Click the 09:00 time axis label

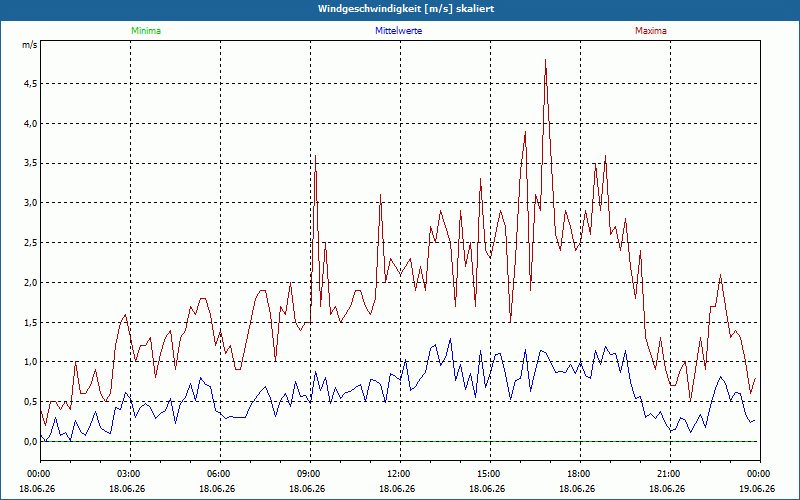(x=308, y=474)
